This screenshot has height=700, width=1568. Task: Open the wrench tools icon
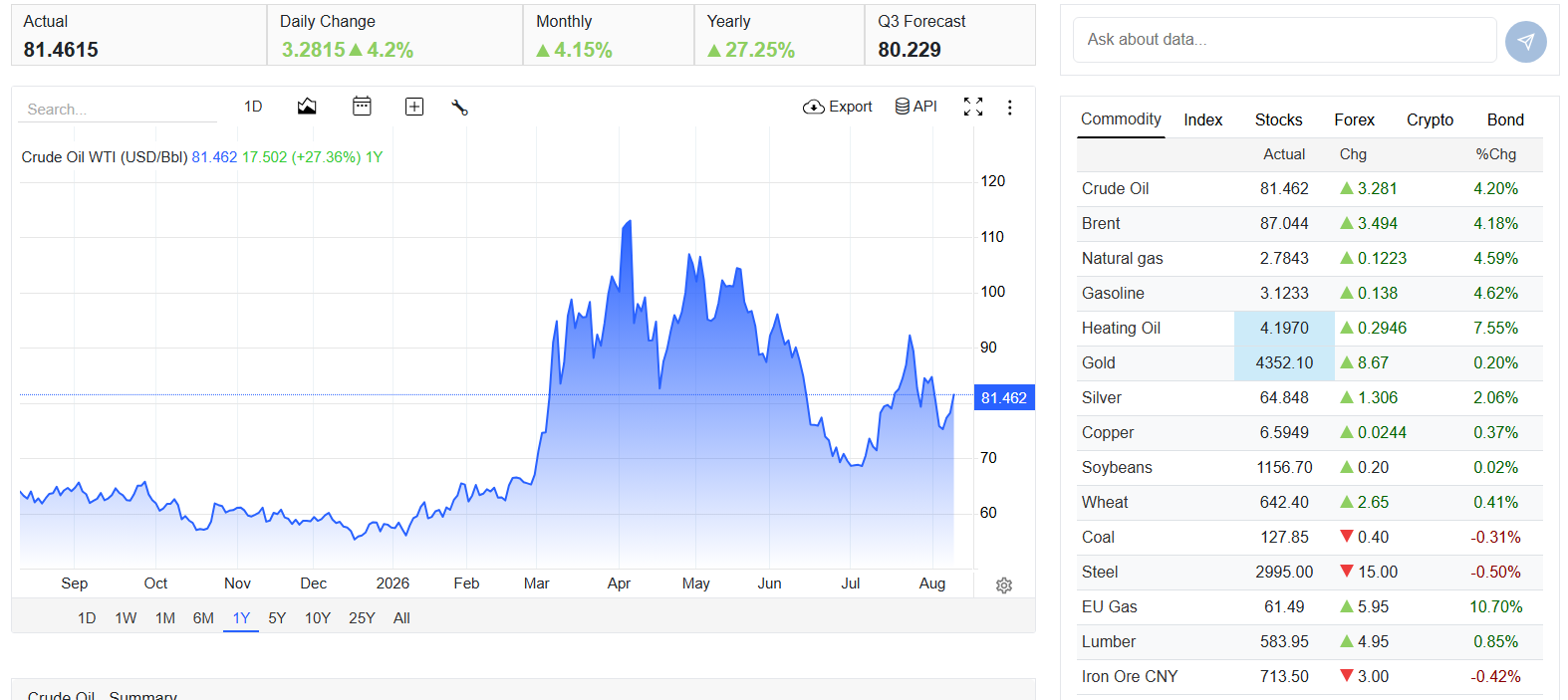[459, 107]
